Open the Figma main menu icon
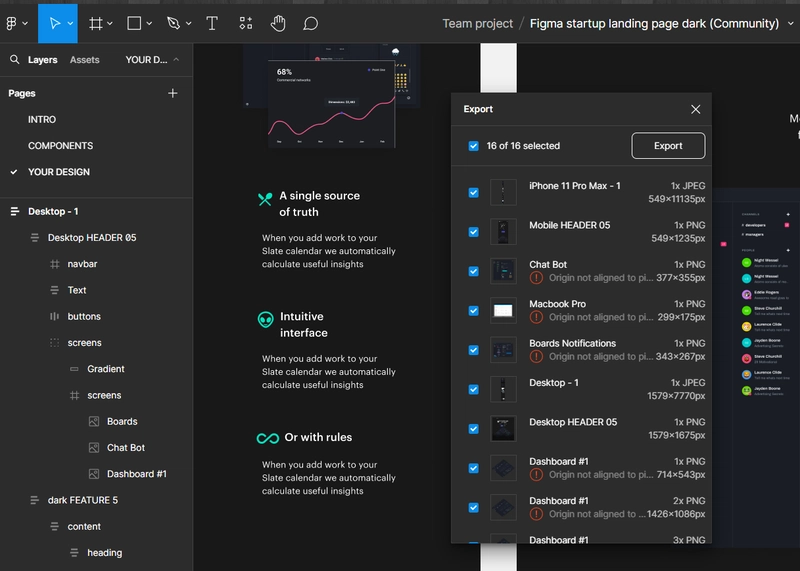 (x=11, y=23)
